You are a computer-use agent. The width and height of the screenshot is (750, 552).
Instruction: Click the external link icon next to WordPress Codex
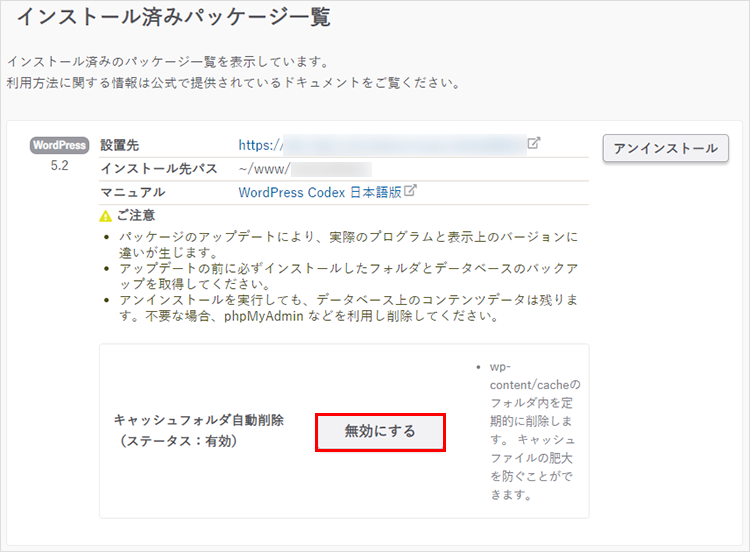(410, 191)
